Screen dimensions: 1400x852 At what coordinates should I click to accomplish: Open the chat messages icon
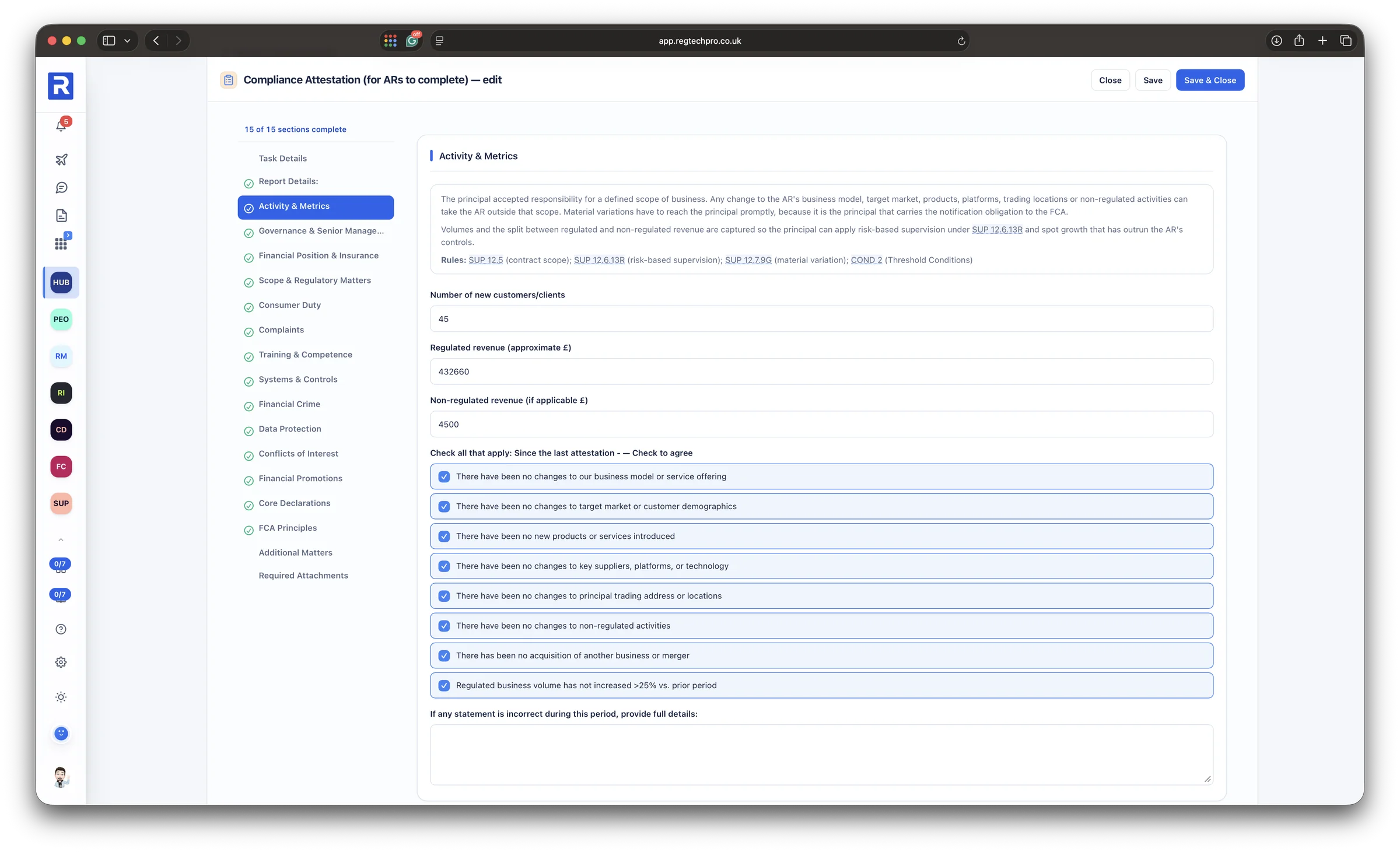pyautogui.click(x=61, y=188)
